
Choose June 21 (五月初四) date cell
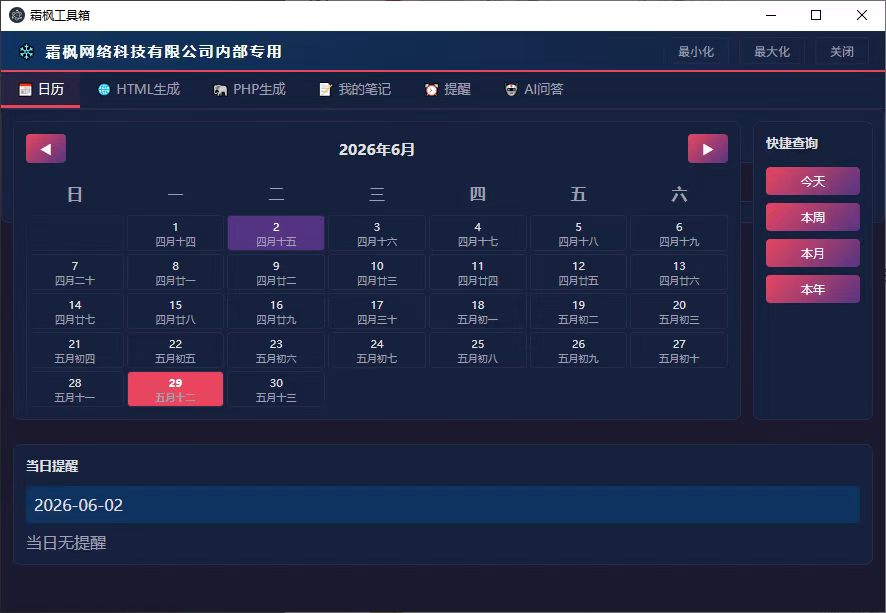(x=75, y=350)
